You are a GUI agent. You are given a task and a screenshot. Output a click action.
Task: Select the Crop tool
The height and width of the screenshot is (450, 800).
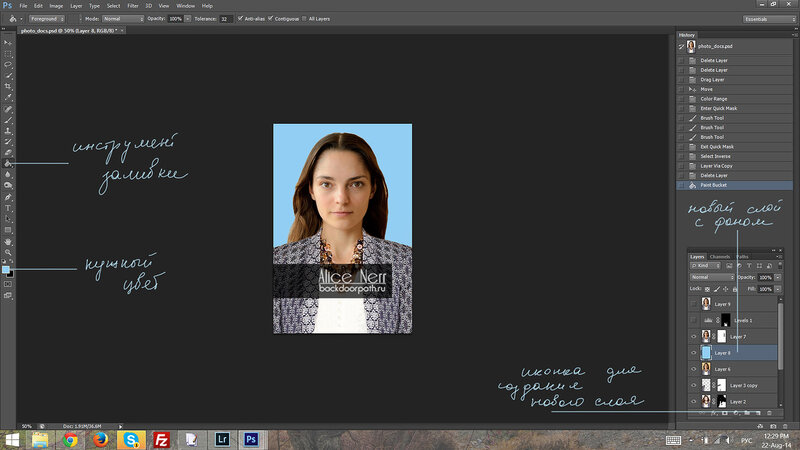(8, 86)
